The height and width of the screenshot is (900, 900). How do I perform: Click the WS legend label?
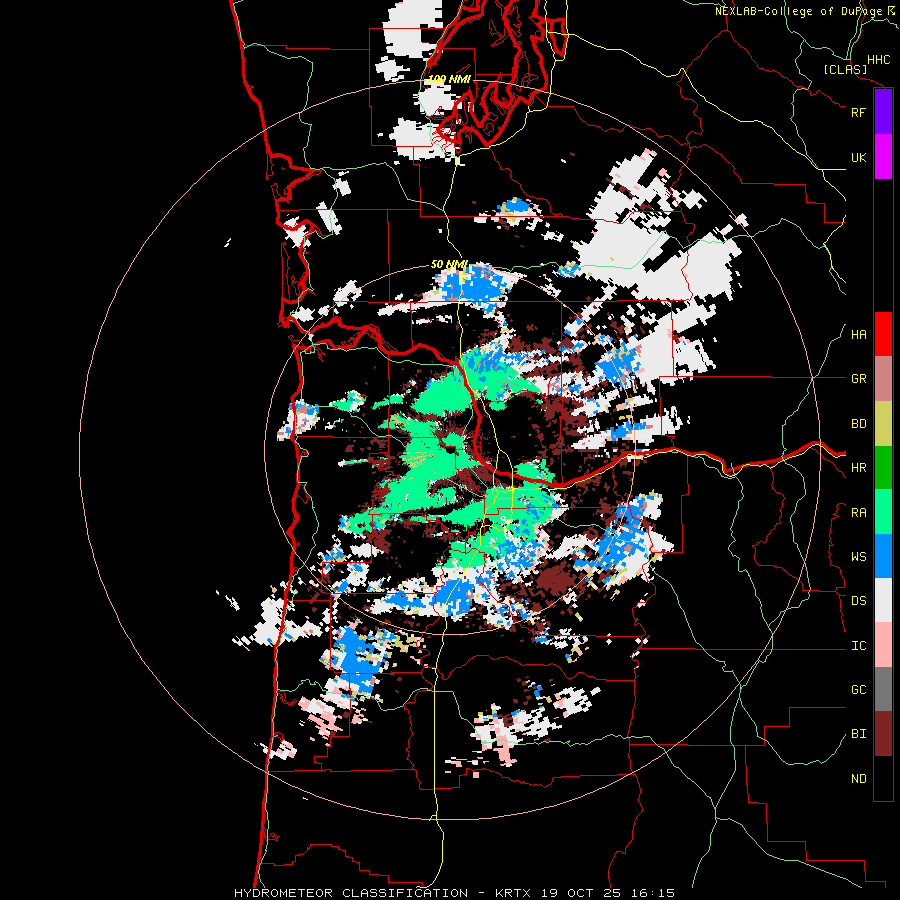(858, 557)
